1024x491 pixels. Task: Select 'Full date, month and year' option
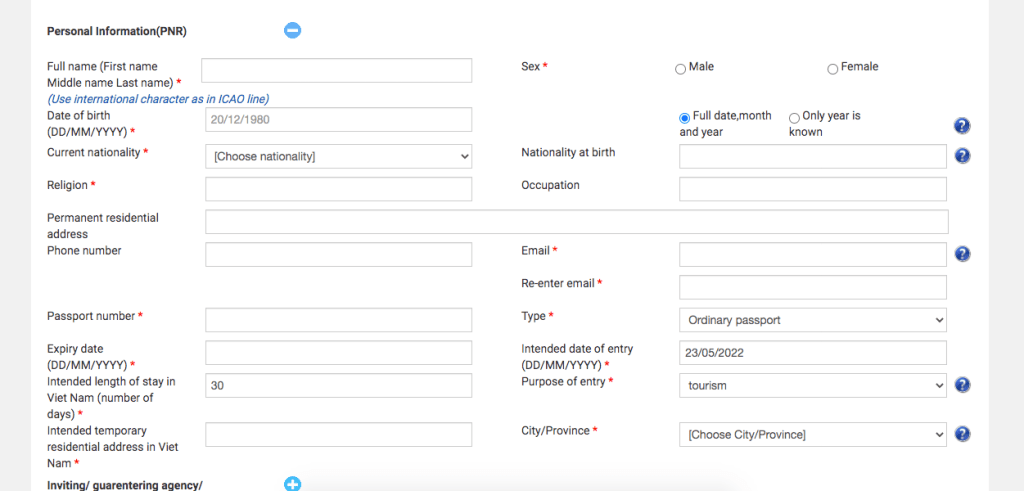pyautogui.click(x=685, y=118)
